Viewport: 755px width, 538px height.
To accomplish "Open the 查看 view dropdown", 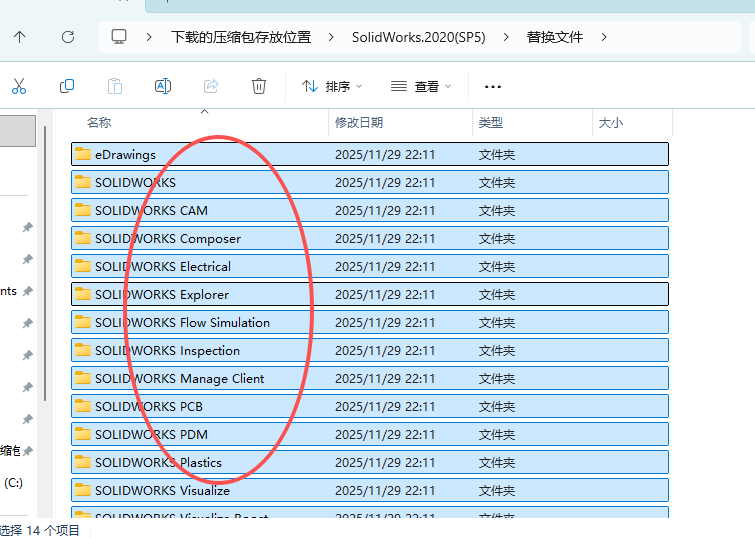I will 421,87.
